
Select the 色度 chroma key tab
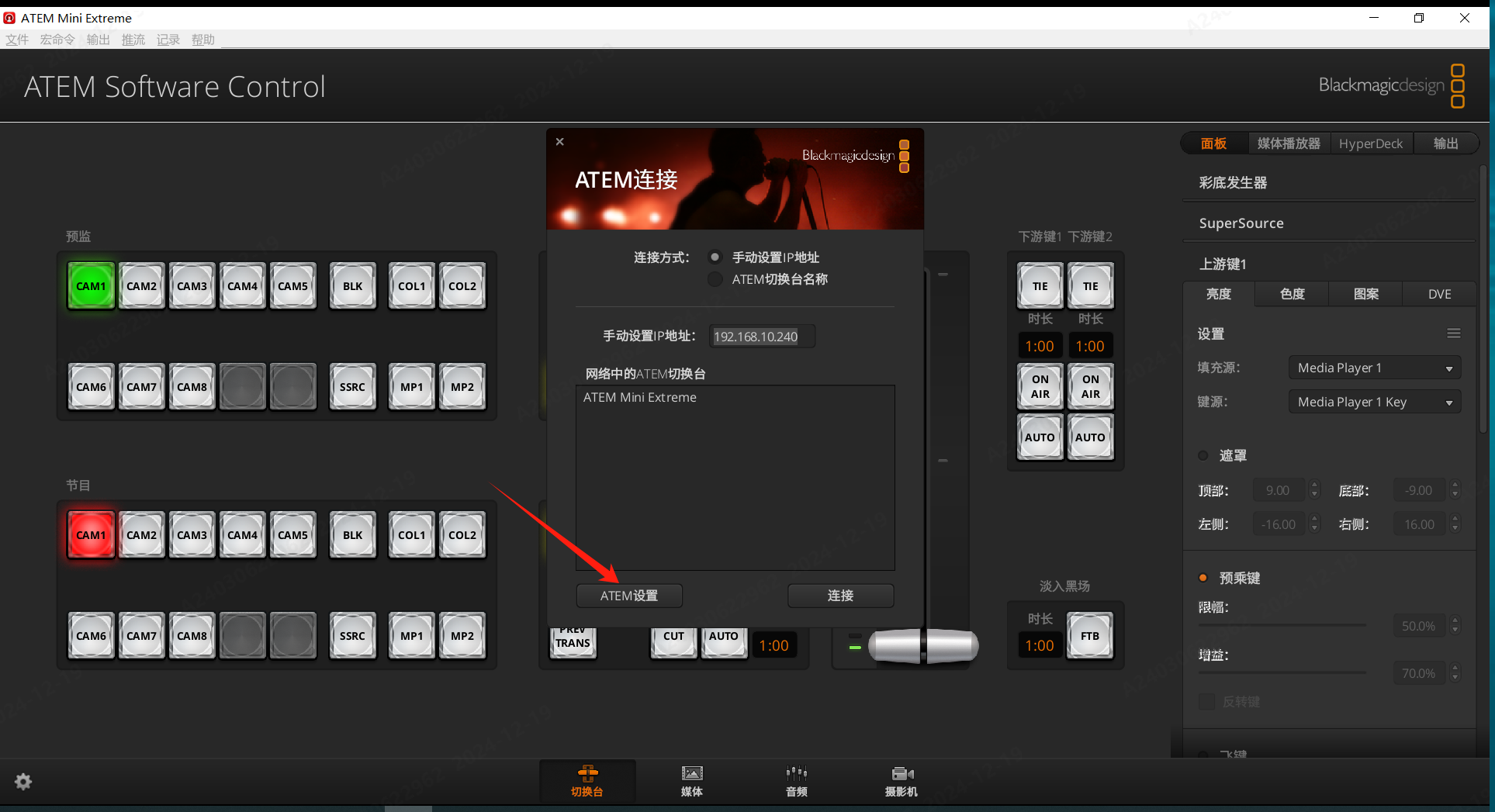1292,294
